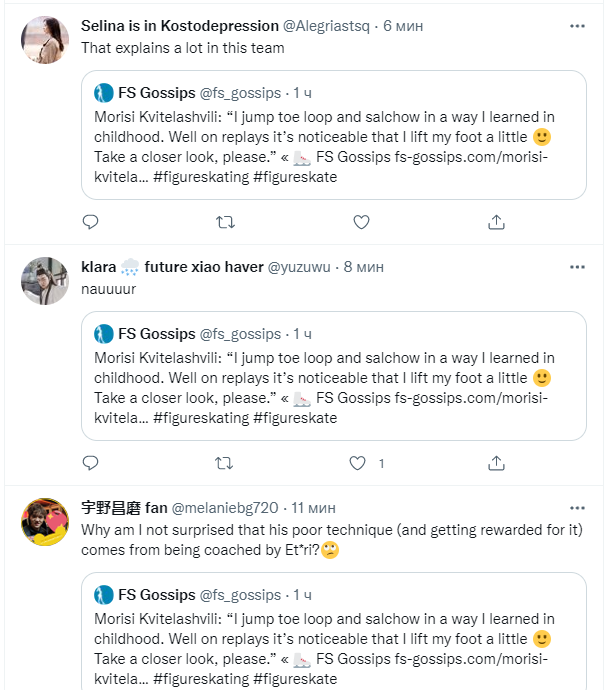Like Selina's tweet
Viewport: 605px width, 690px height.
pos(362,222)
